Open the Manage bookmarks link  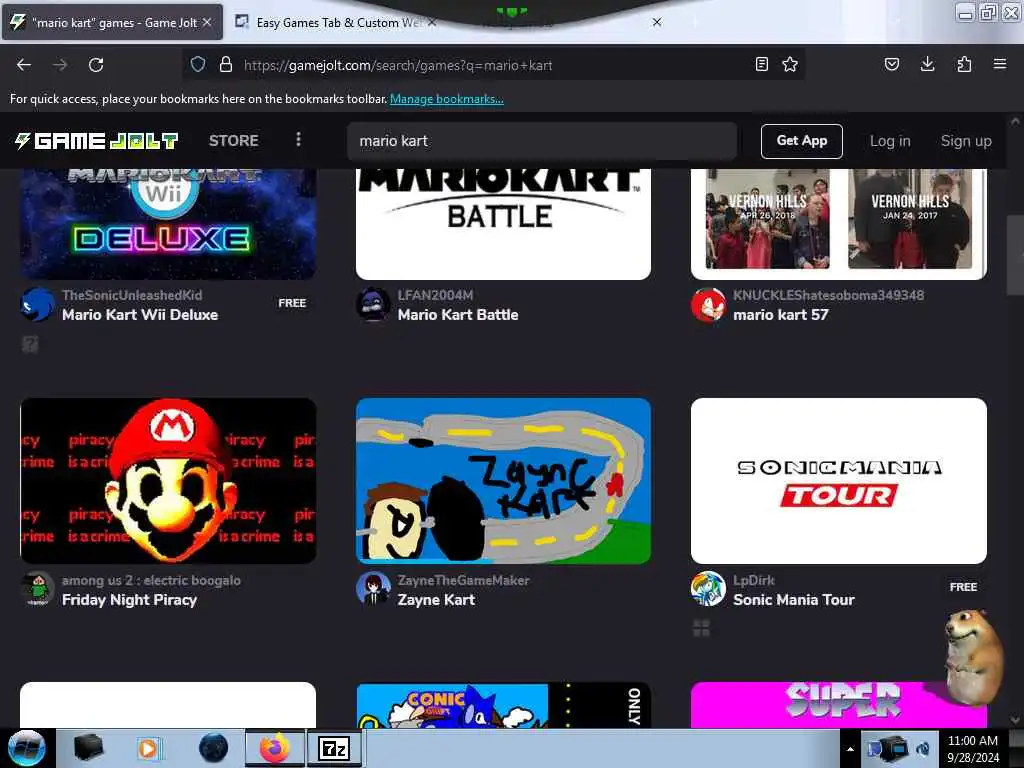447,99
